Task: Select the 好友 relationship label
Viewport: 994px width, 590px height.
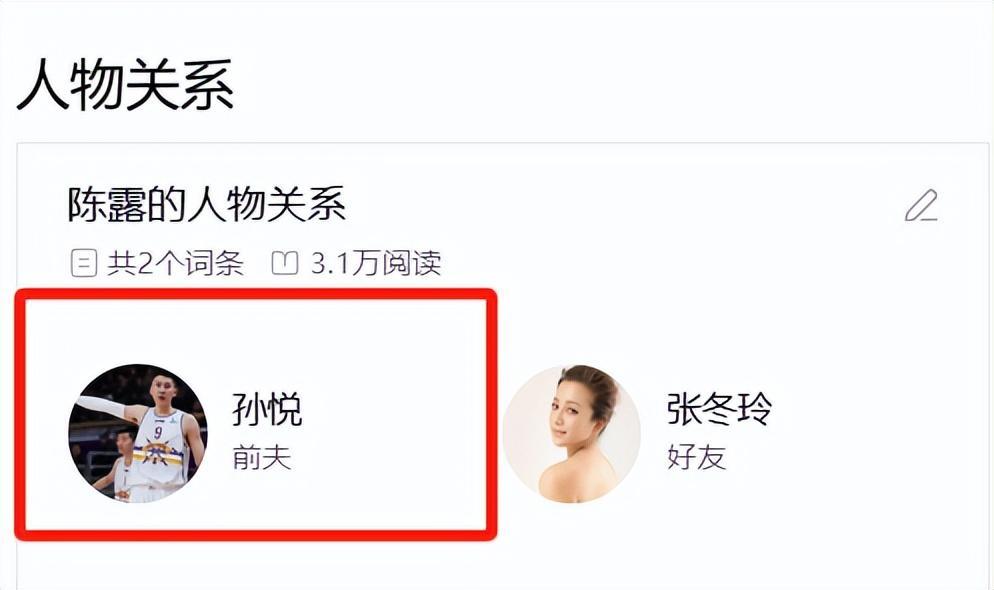Action: pyautogui.click(x=696, y=457)
